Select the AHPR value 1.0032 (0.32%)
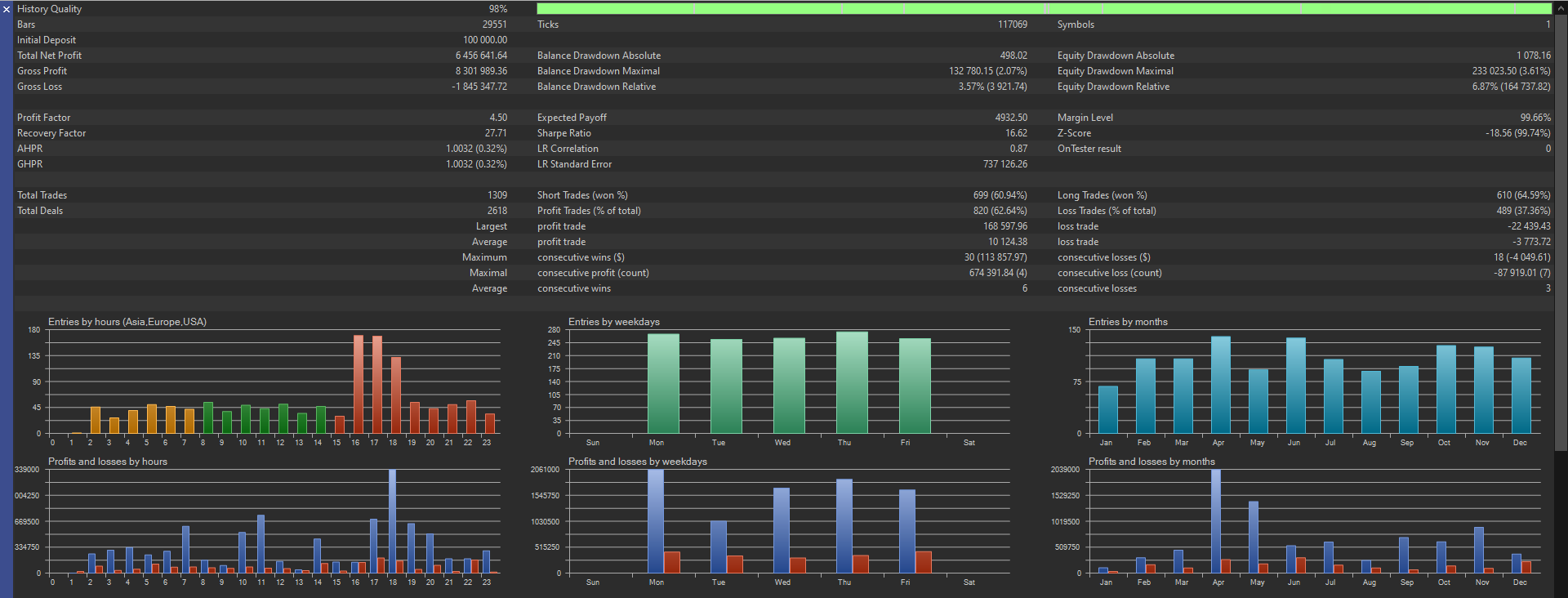The width and height of the screenshot is (1568, 598). [x=476, y=149]
